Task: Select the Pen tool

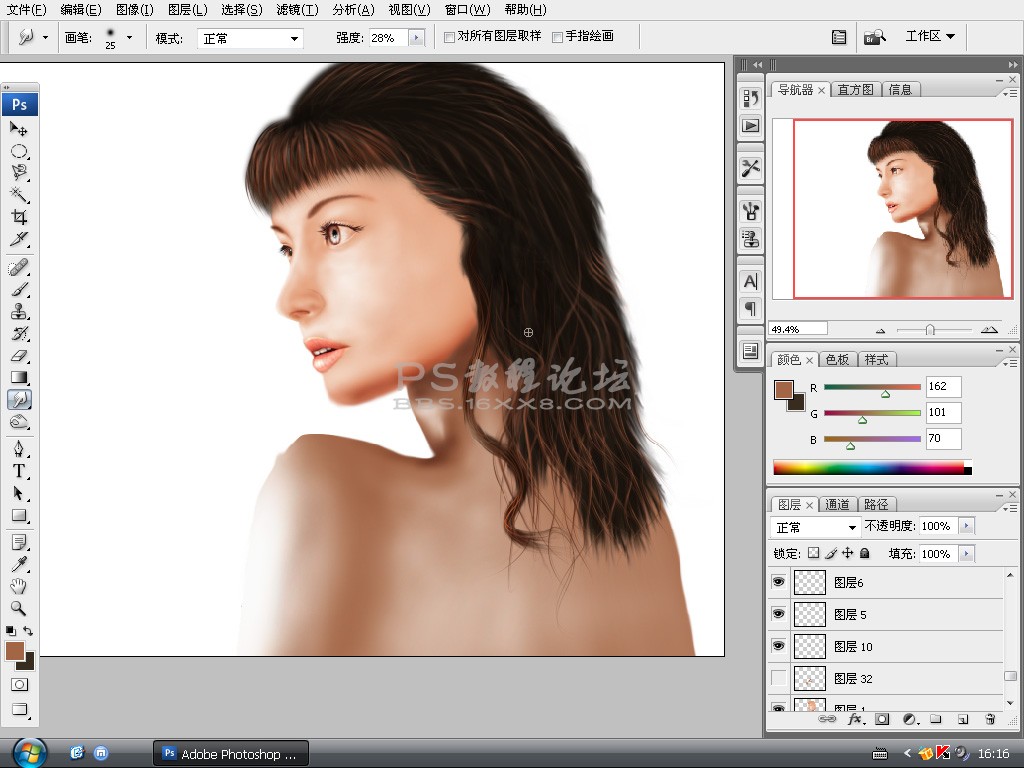Action: tap(19, 449)
